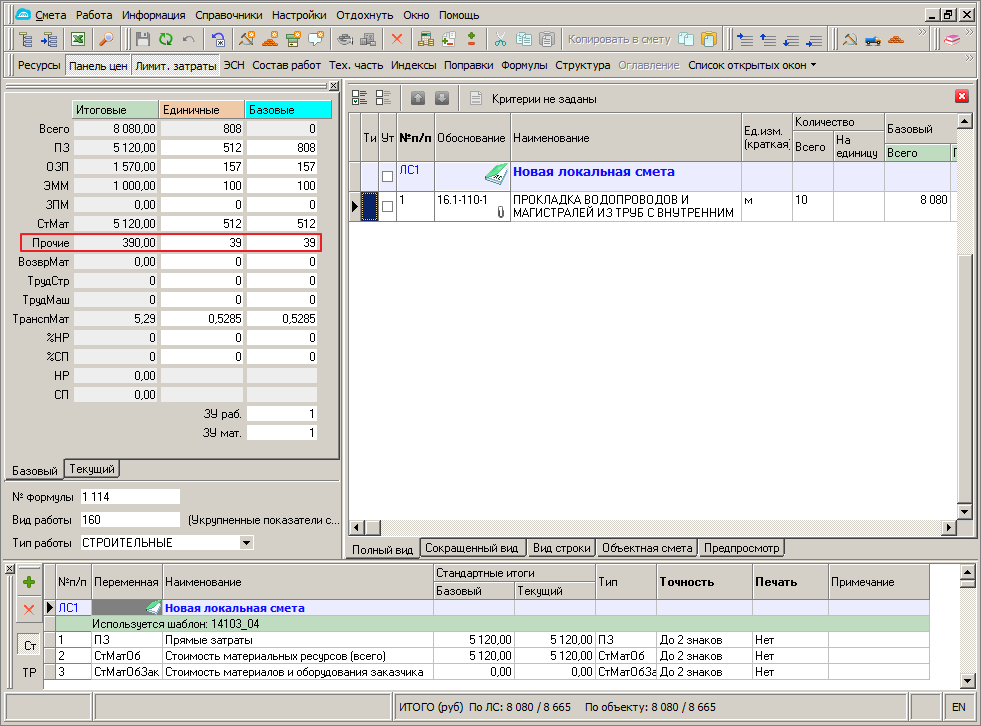Toggle the Ст button in bottom panel
Viewport: 981px width, 726px height.
point(30,645)
